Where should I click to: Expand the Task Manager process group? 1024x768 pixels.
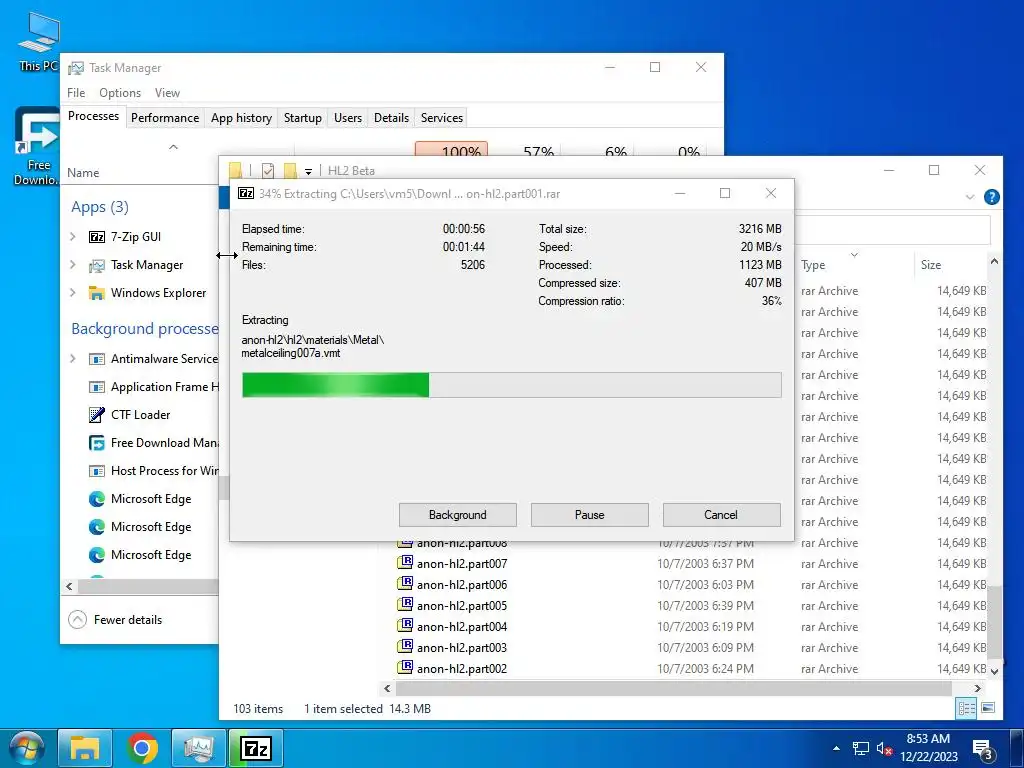73,265
